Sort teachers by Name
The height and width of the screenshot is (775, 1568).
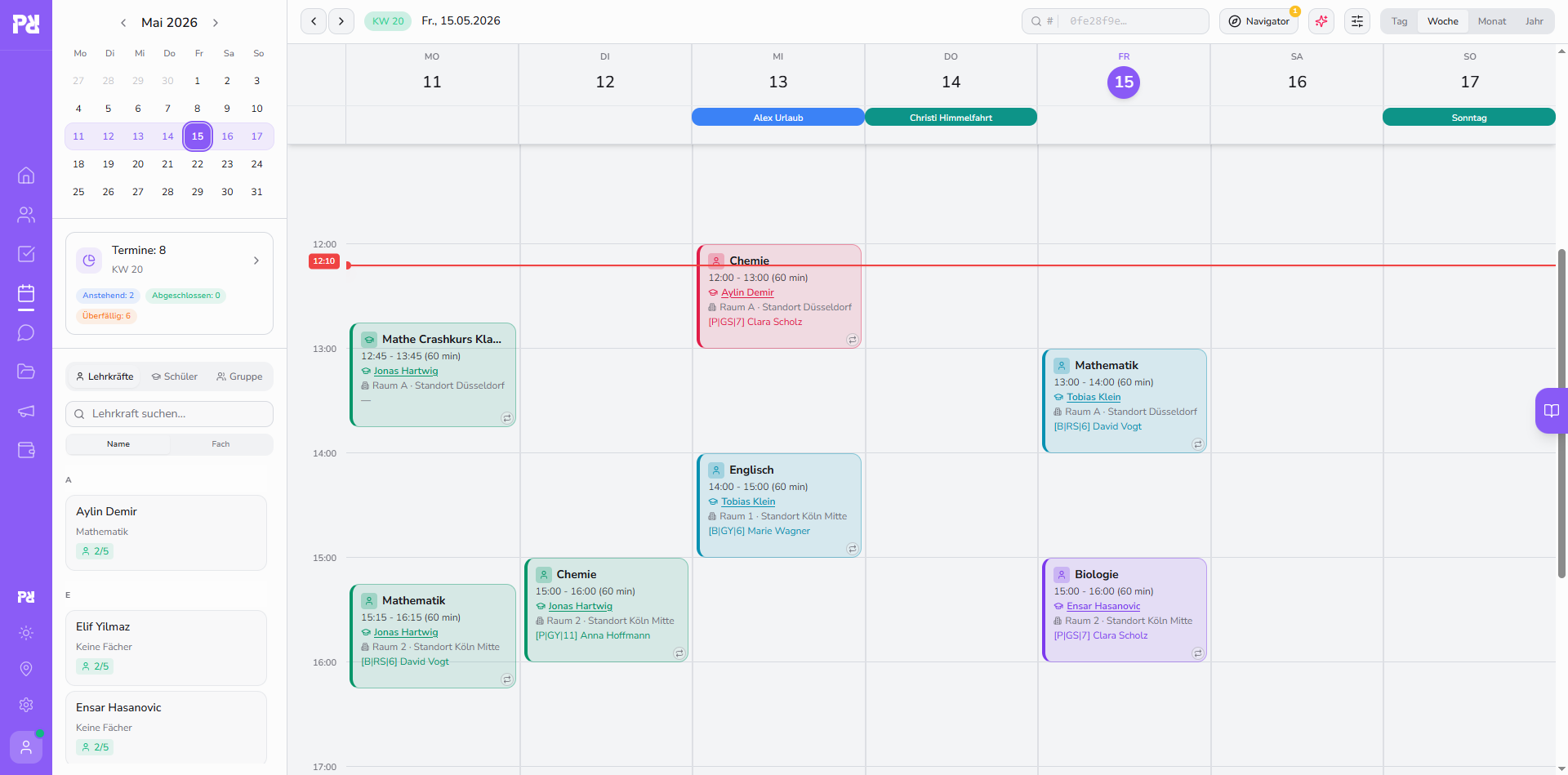tap(118, 444)
